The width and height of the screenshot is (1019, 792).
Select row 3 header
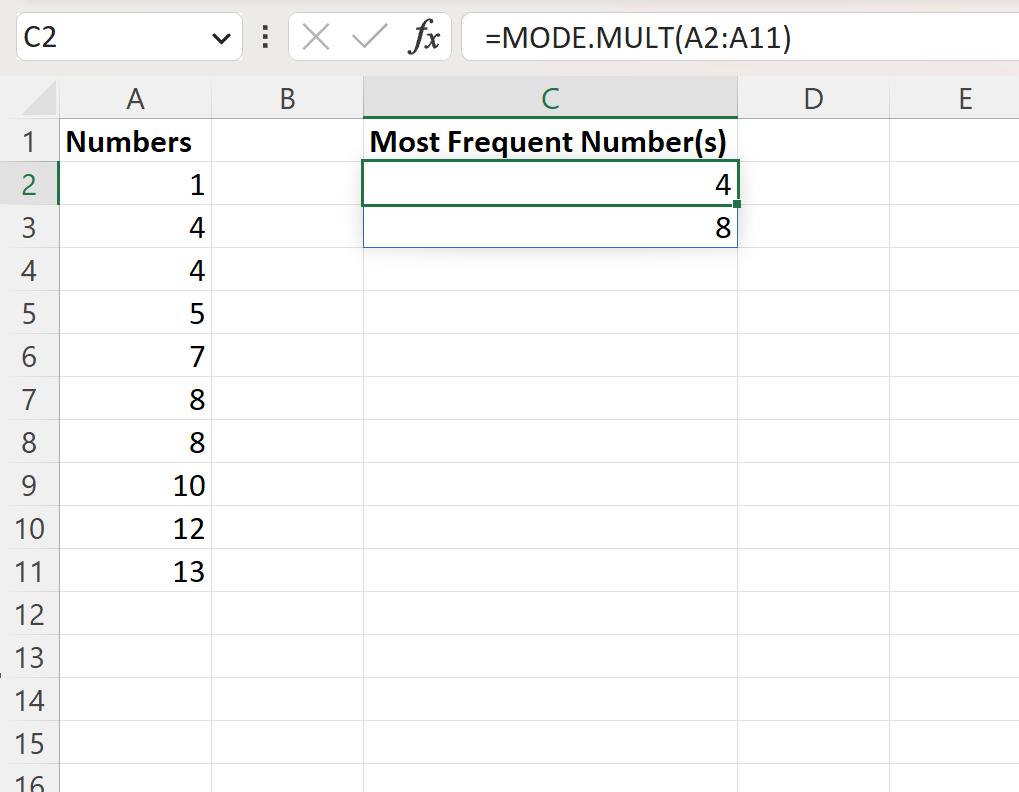(x=29, y=227)
